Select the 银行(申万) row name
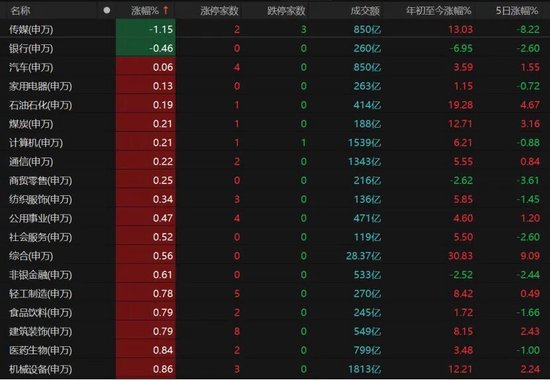The height and width of the screenshot is (380, 550). coord(31,48)
